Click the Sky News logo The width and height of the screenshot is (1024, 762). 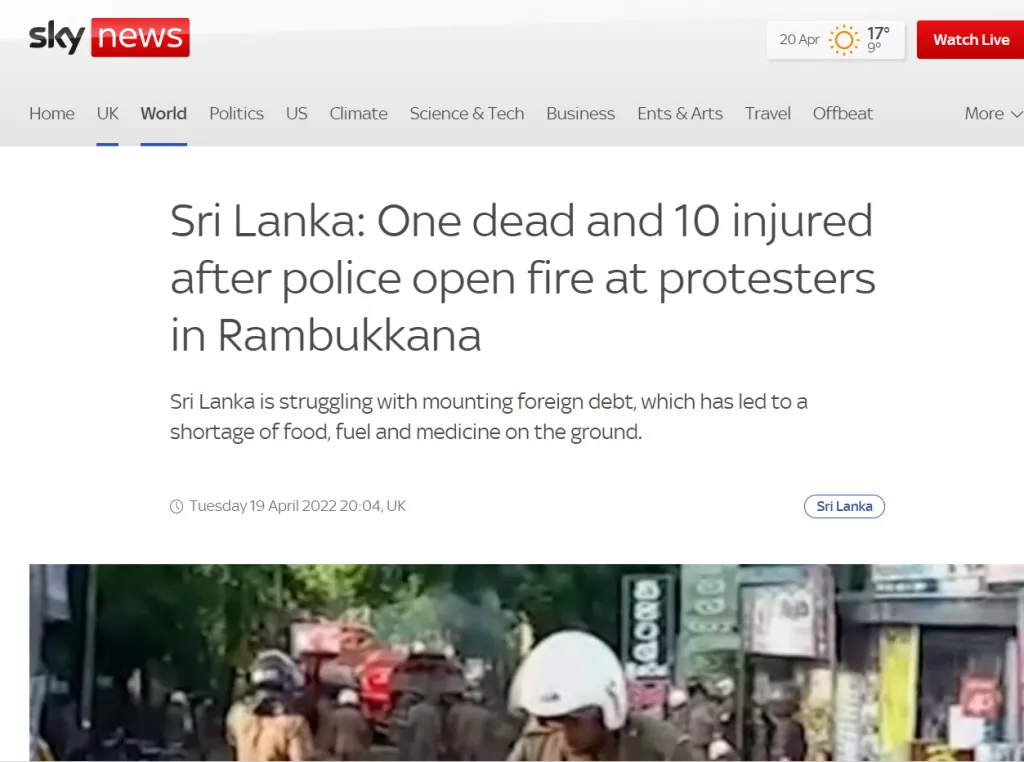(x=109, y=37)
